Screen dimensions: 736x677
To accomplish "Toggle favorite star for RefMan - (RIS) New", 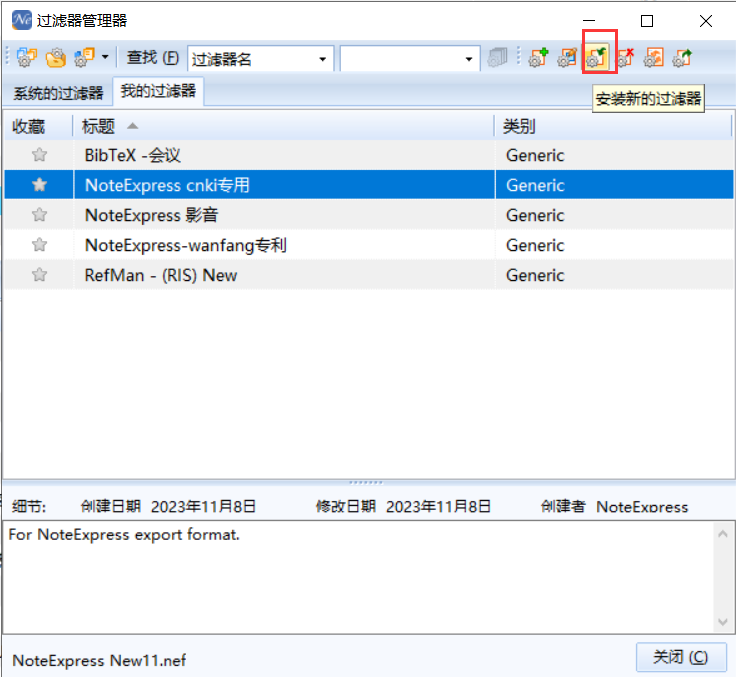I will [39, 275].
